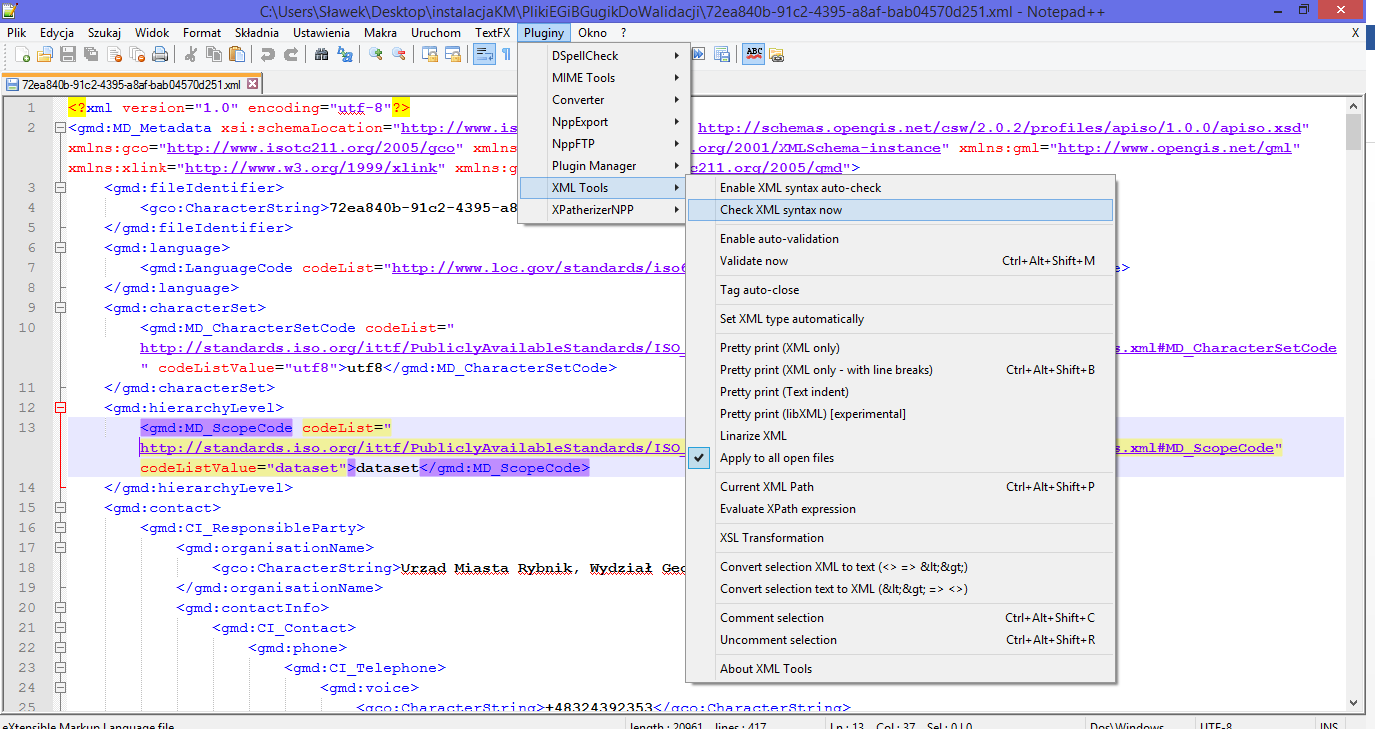Collapse gmd:characterSet fold on line 9
1375x729 pixels.
60,308
